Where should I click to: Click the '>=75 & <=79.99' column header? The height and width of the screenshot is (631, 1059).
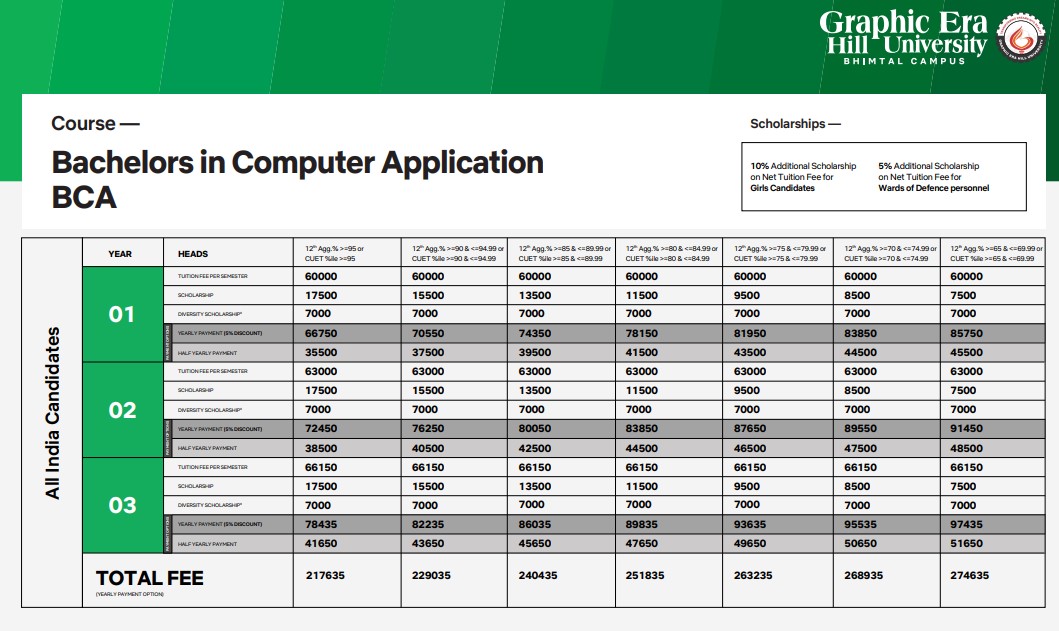point(779,253)
